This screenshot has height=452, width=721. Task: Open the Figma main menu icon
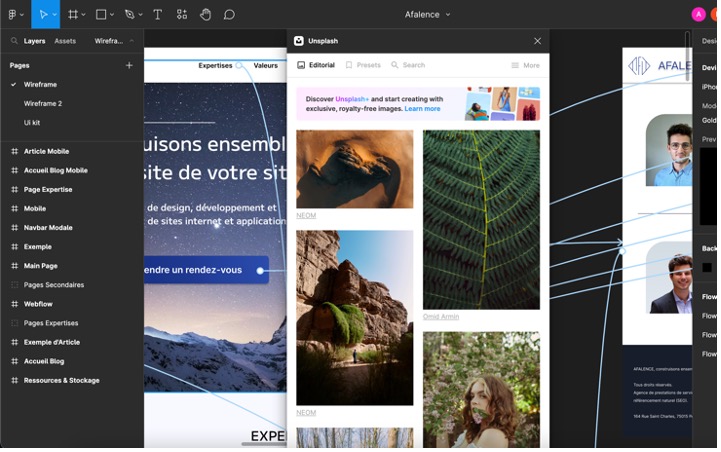pyautogui.click(x=12, y=15)
